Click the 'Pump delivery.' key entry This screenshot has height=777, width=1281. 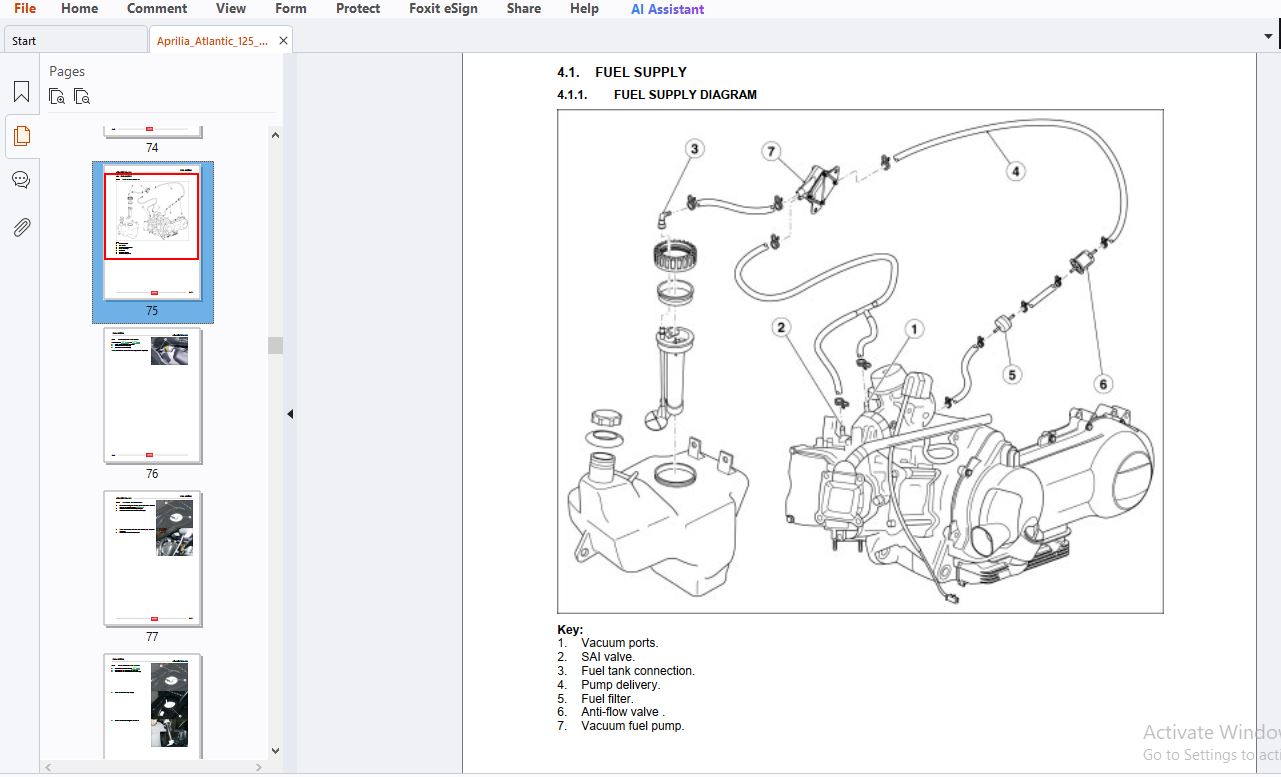click(621, 685)
